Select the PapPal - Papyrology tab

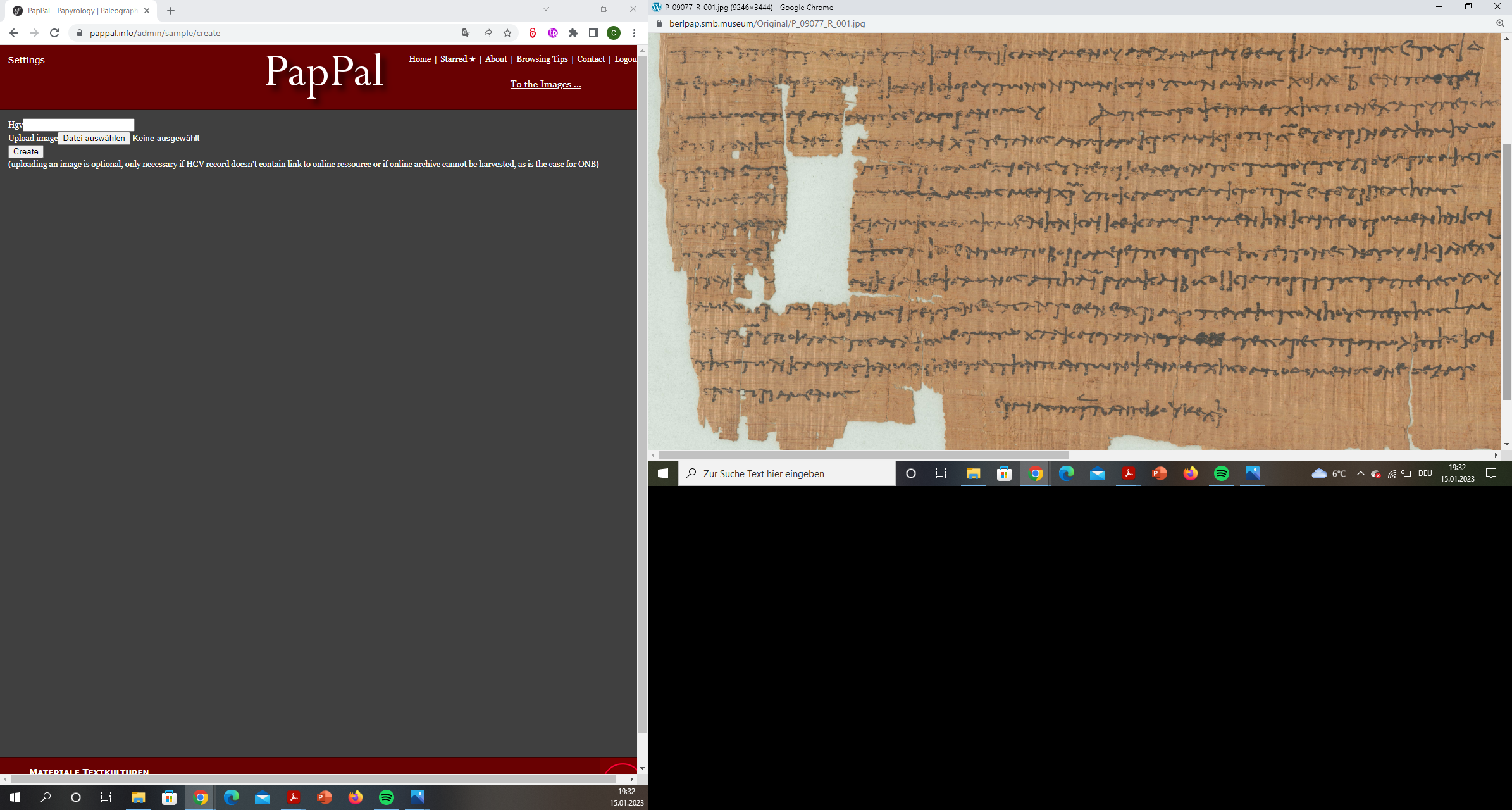tap(81, 11)
